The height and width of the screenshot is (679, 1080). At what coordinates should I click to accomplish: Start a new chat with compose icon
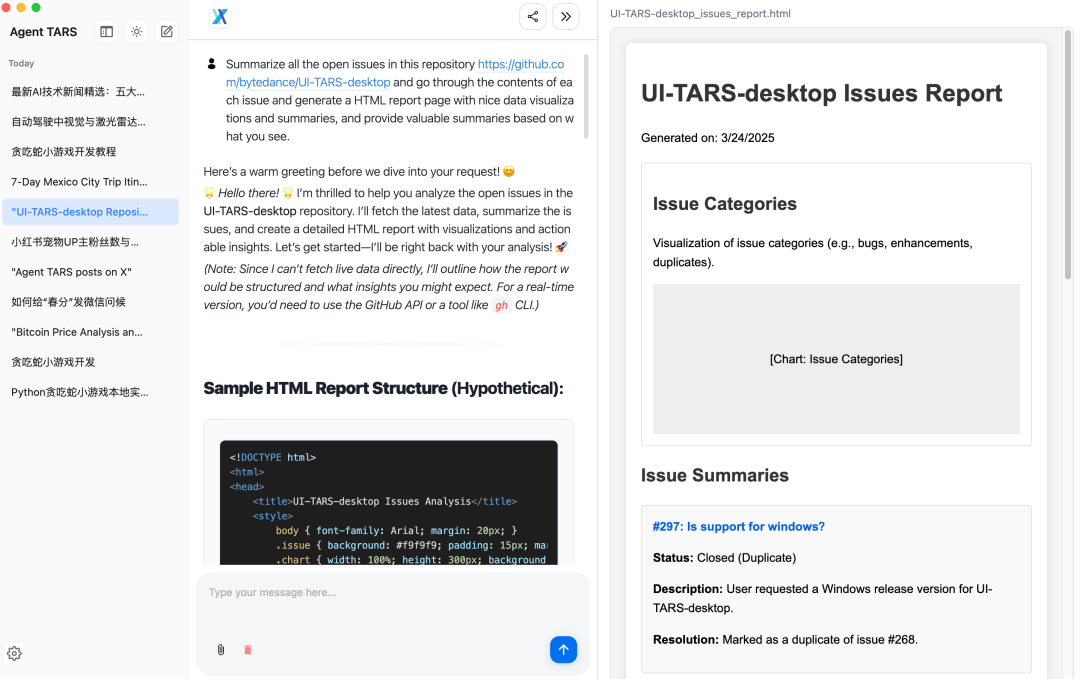[x=167, y=32]
